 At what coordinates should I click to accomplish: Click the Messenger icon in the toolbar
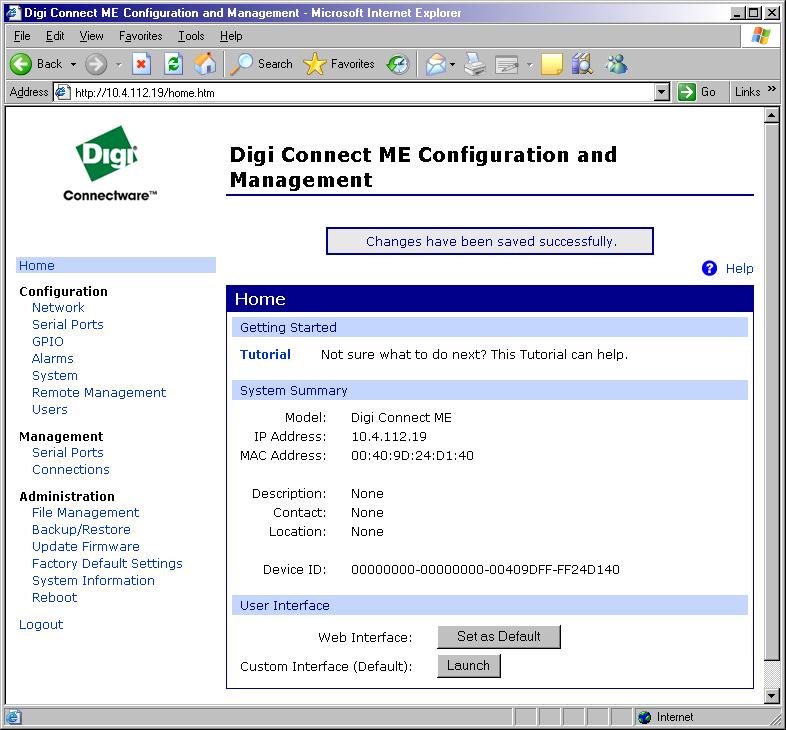(x=616, y=64)
